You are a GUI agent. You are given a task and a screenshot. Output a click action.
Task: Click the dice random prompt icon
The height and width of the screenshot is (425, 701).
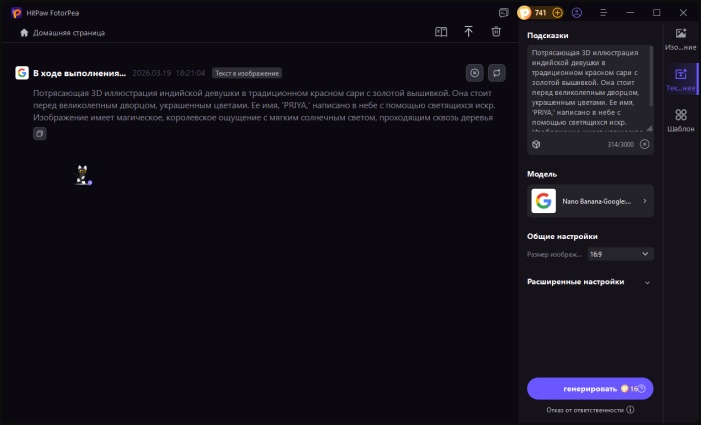point(536,144)
